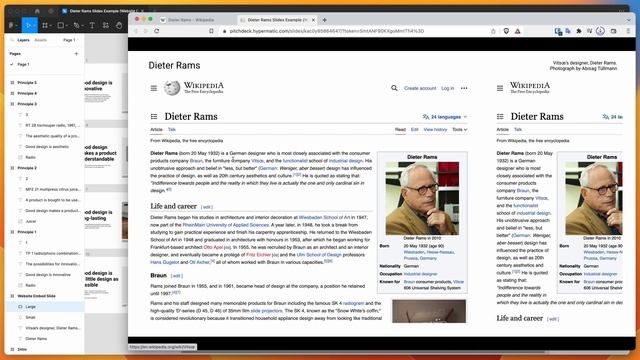Select the Large layer in Figma

(x=45, y=307)
